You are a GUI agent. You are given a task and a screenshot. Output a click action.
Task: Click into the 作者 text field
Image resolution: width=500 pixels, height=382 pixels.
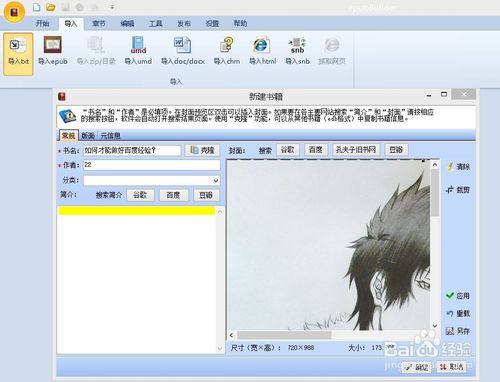point(152,165)
